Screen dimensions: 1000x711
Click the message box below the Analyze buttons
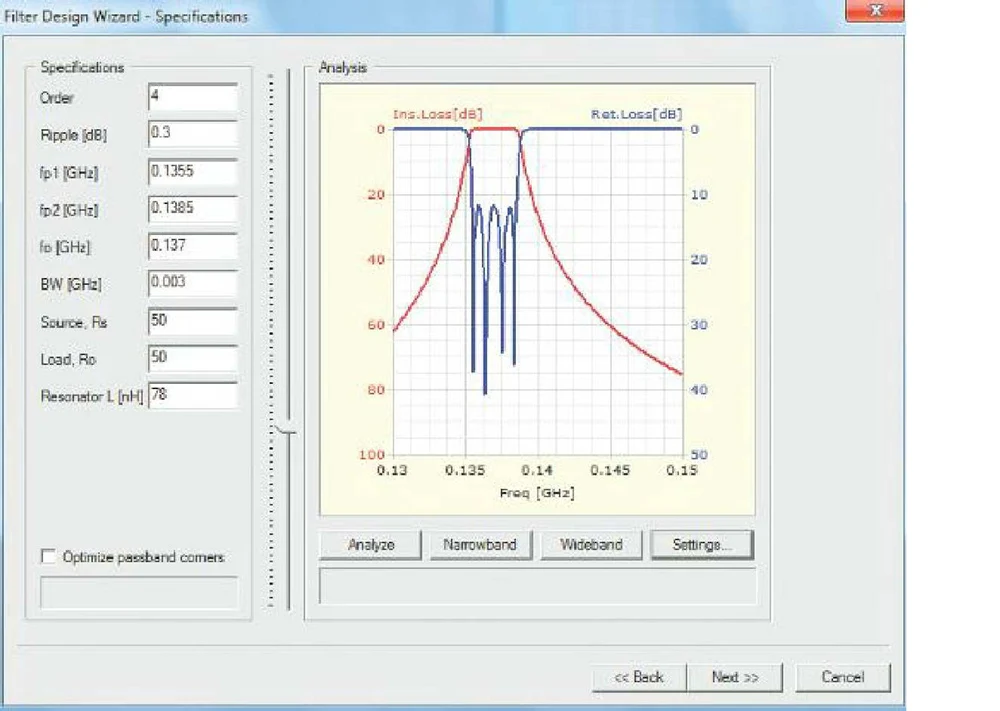(537, 586)
